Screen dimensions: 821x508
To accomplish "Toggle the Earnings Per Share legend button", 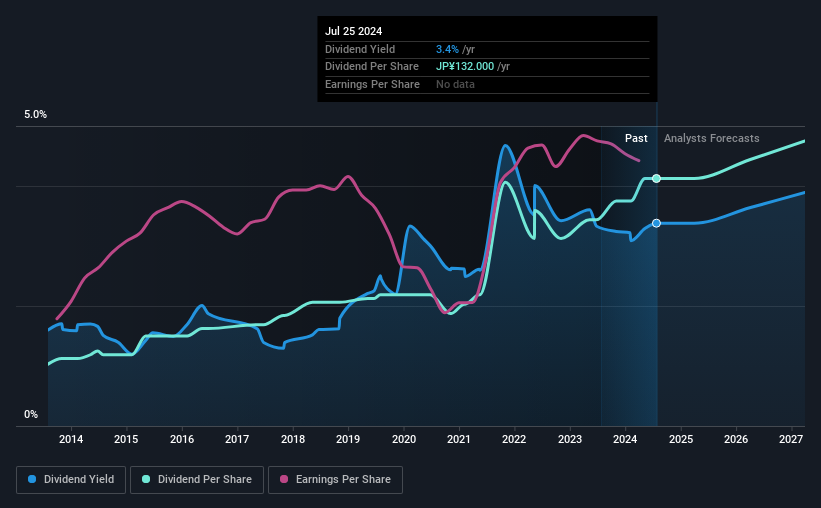I will pyautogui.click(x=335, y=480).
